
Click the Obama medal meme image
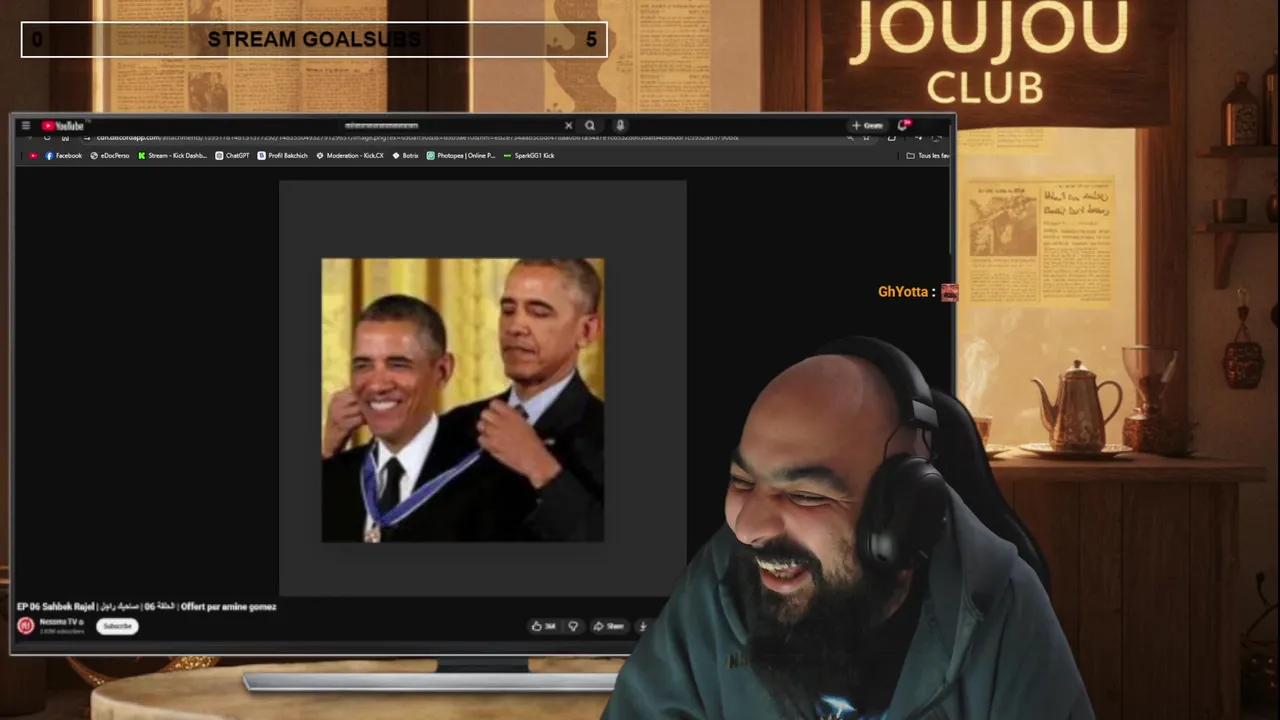462,400
